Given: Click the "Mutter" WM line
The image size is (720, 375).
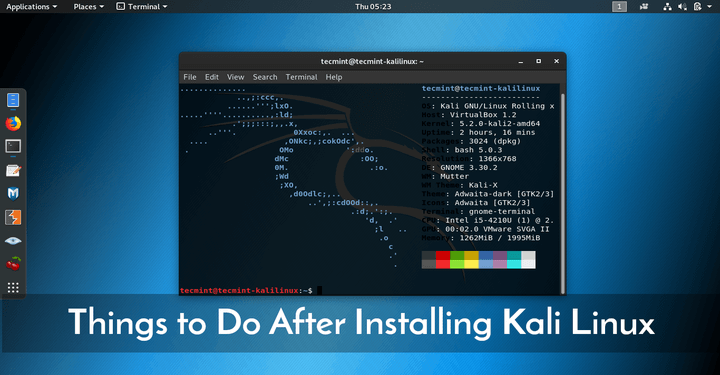Looking at the screenshot, I should pyautogui.click(x=445, y=176).
